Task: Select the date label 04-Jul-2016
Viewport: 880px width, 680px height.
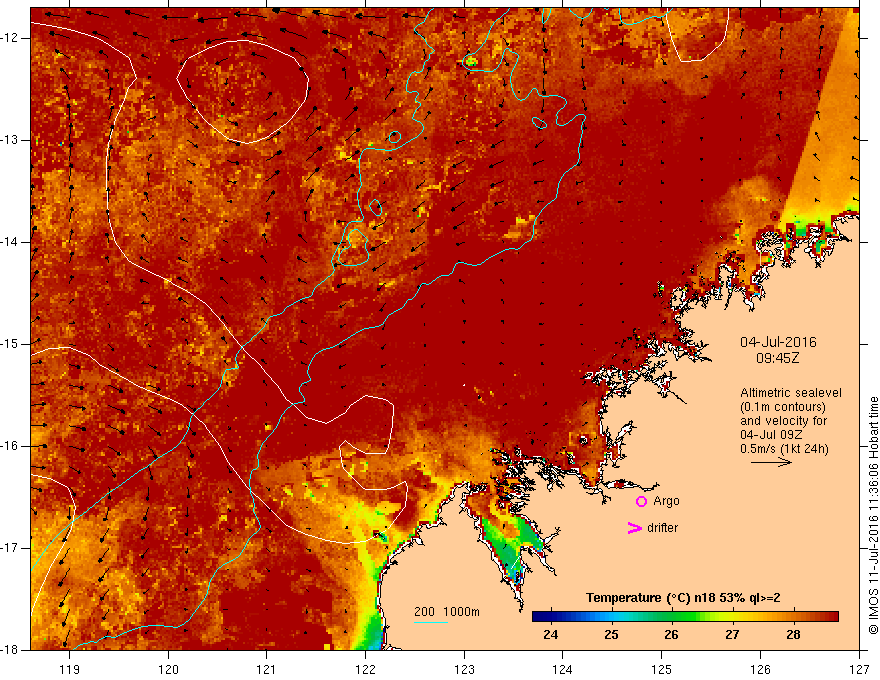Action: pyautogui.click(x=778, y=342)
